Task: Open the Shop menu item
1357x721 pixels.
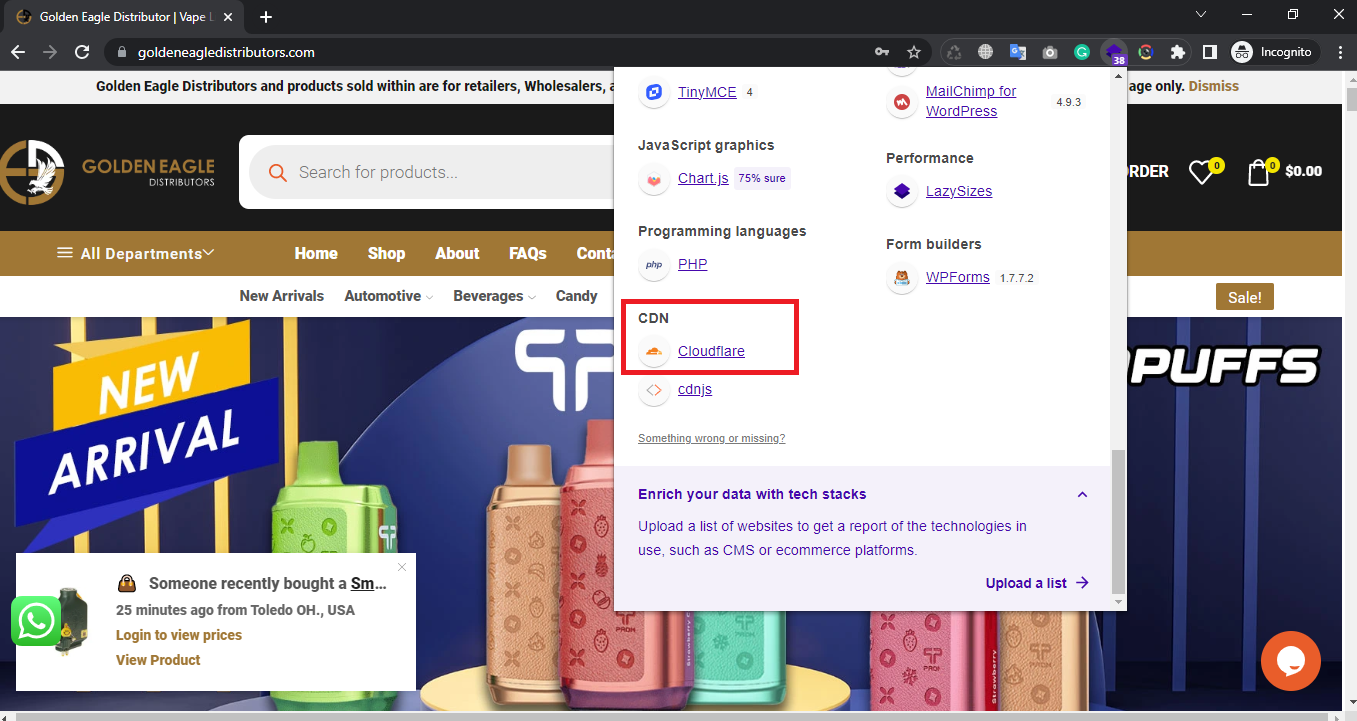Action: point(386,253)
